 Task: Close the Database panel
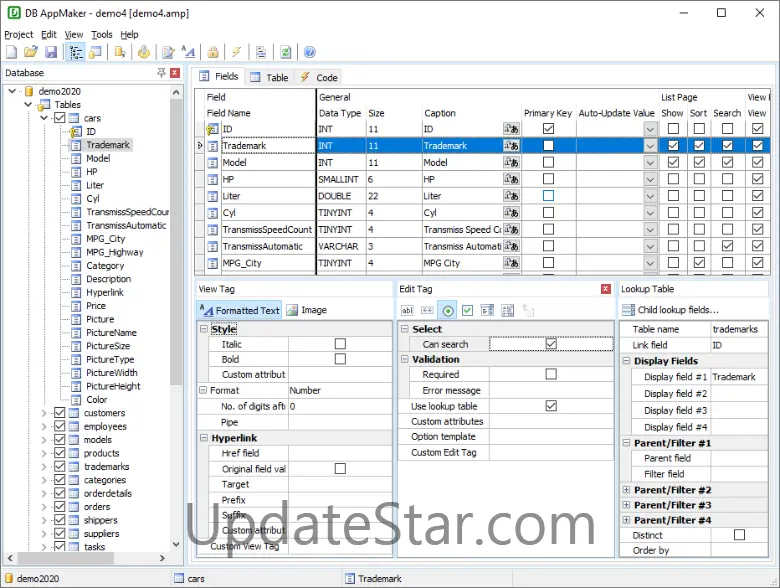point(175,73)
